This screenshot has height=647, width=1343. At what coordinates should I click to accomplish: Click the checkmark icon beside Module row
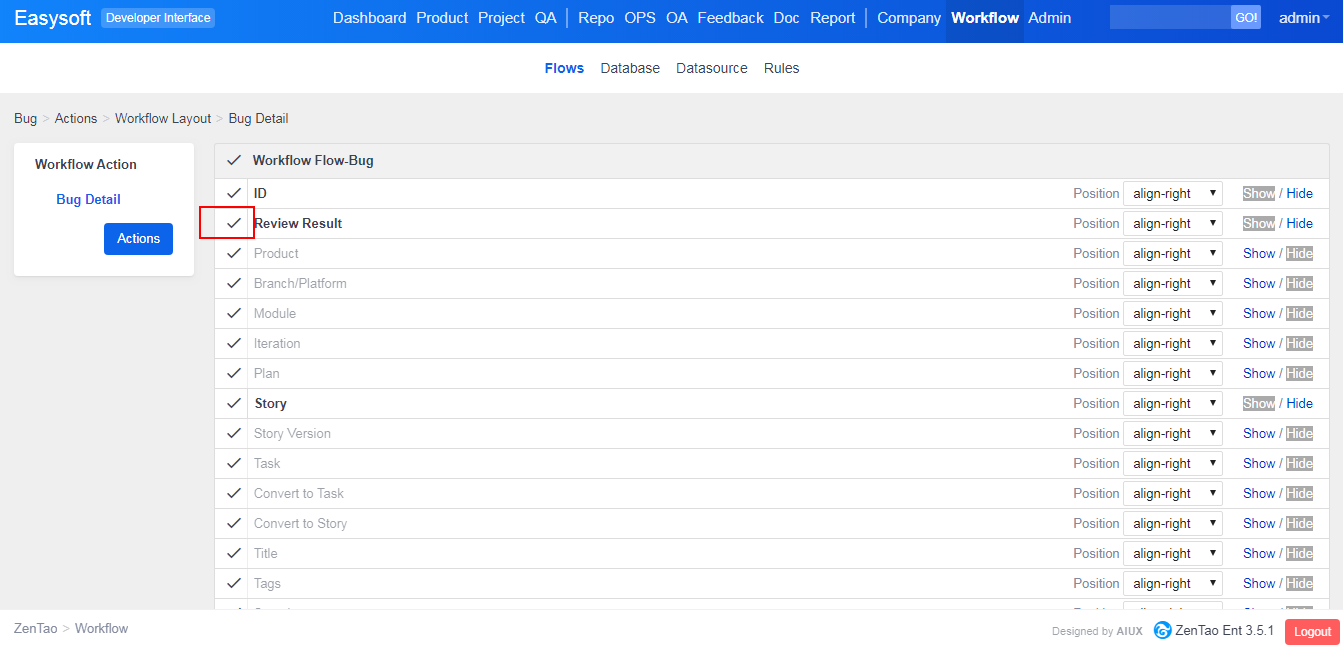click(234, 313)
